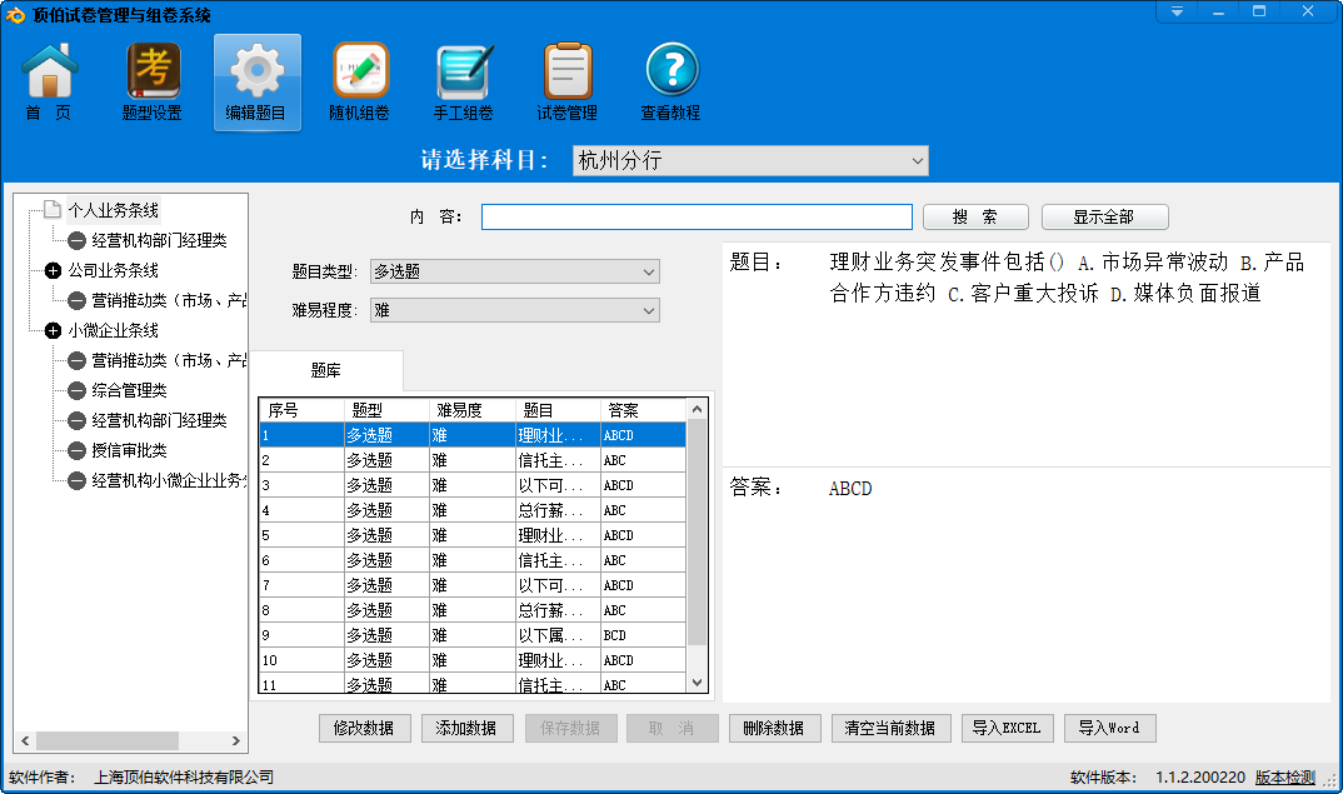Click 信托主... cell in row 6

coord(557,560)
